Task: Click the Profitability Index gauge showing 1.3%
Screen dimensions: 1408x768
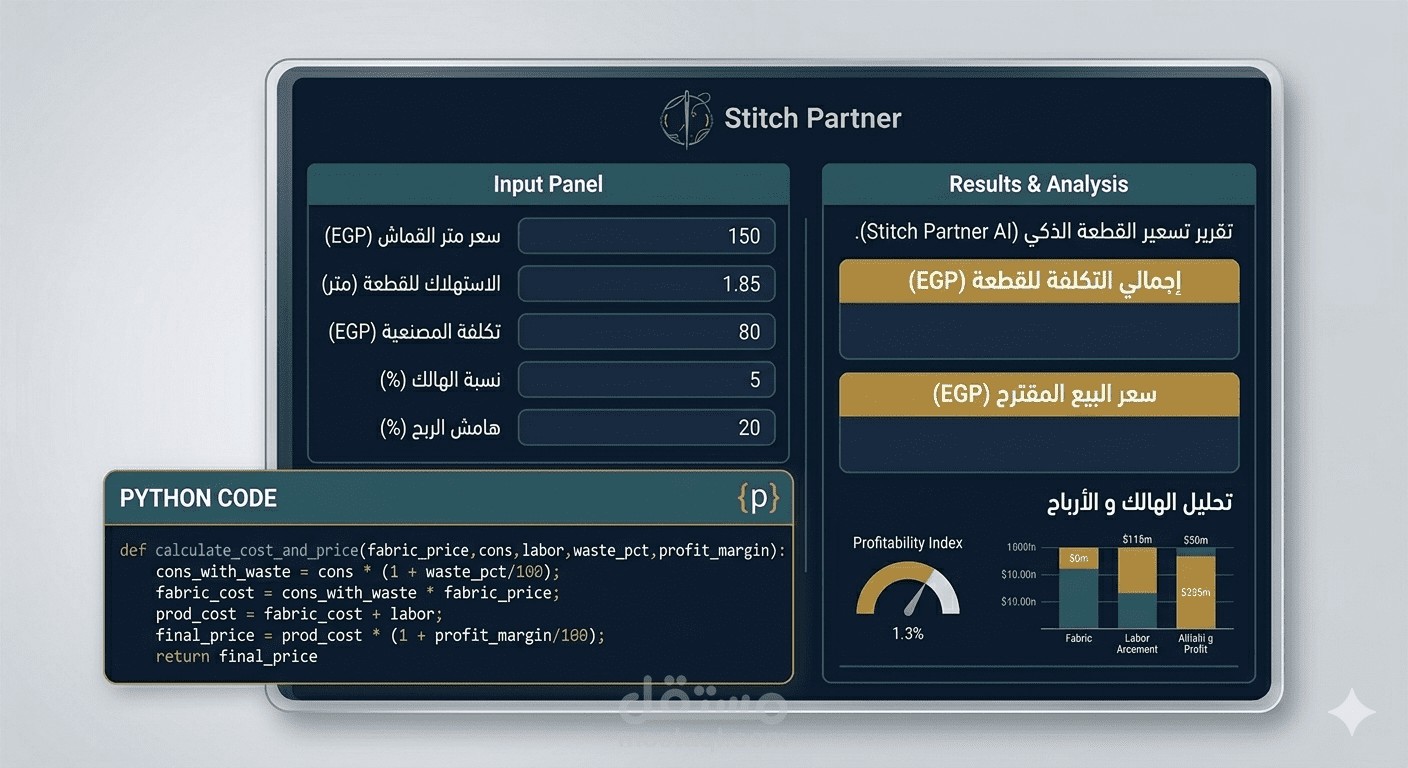Action: pos(907,592)
